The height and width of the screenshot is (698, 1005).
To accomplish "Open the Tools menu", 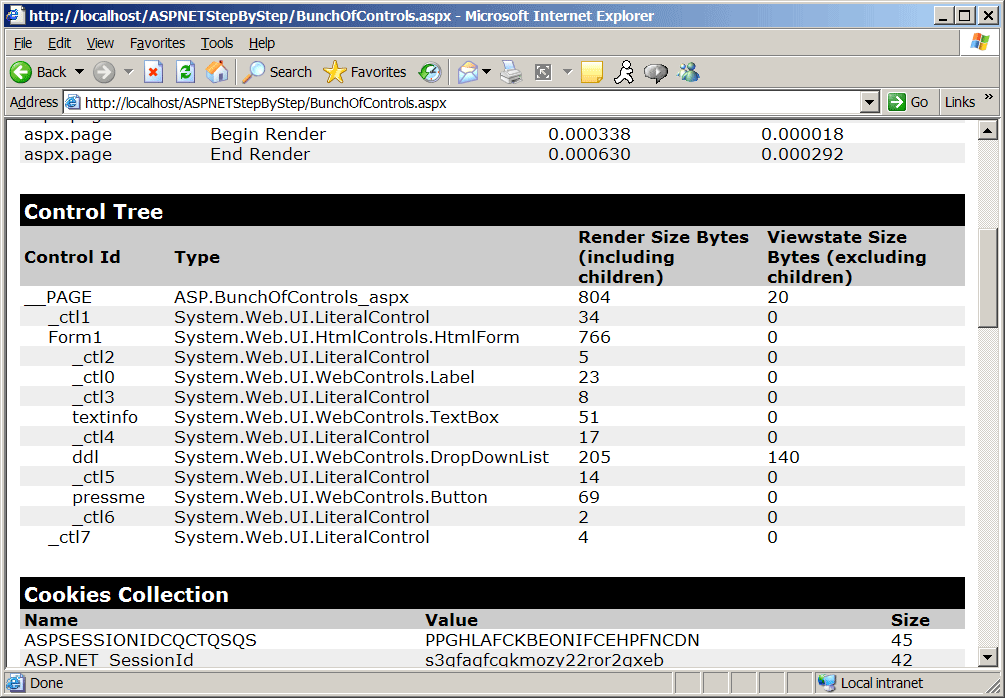I will pos(216,43).
